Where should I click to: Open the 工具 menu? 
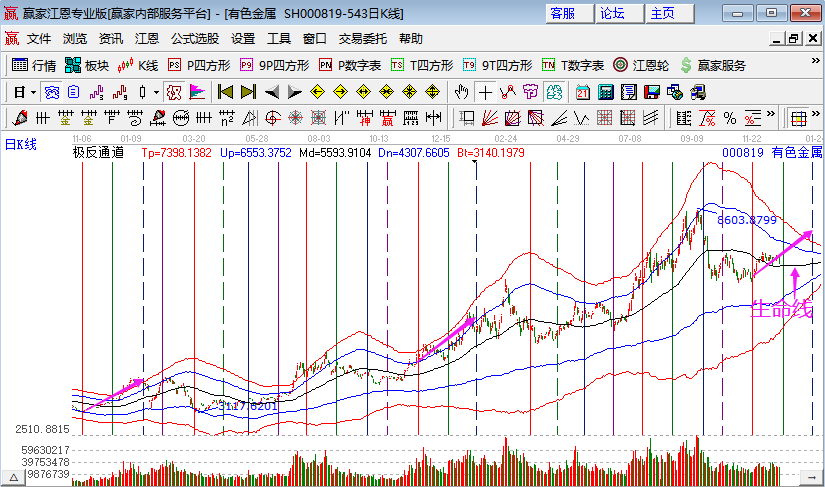click(278, 38)
